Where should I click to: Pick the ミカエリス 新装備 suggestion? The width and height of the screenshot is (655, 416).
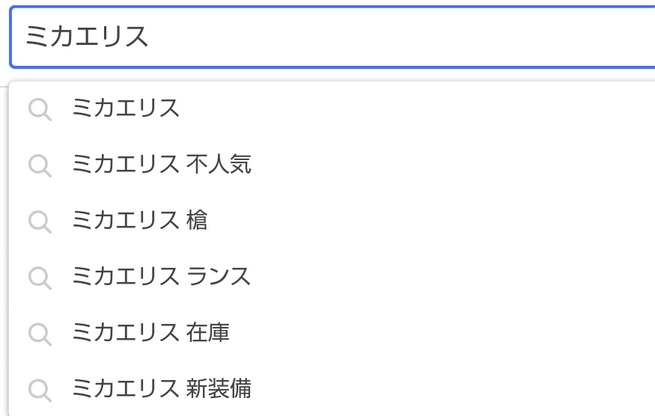click(332, 388)
